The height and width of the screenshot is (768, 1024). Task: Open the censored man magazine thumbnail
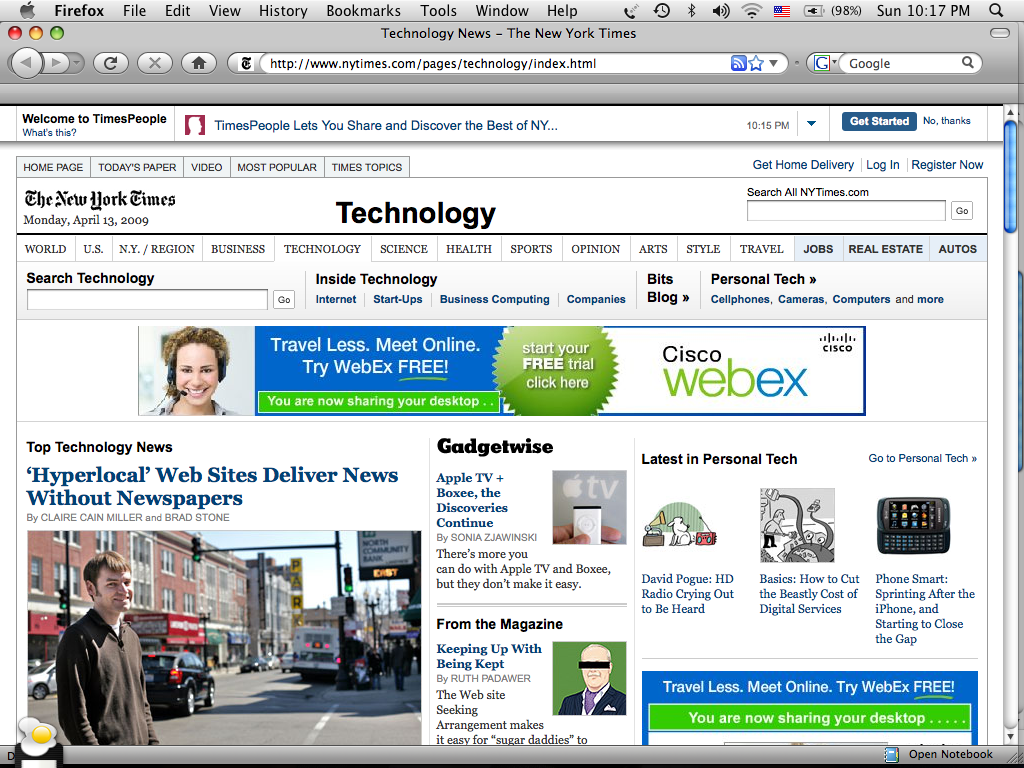[x=589, y=678]
